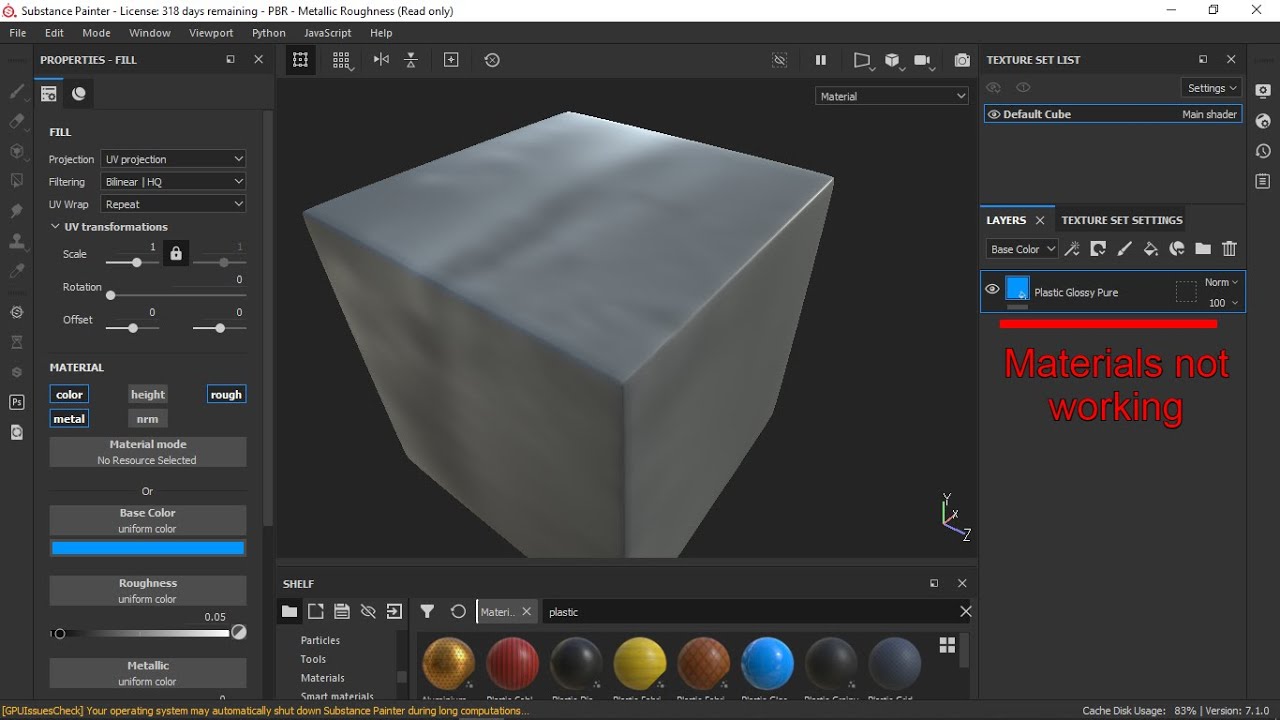Click the Metallic uniform color button
Screen dimensions: 1280x720
pyautogui.click(x=148, y=673)
